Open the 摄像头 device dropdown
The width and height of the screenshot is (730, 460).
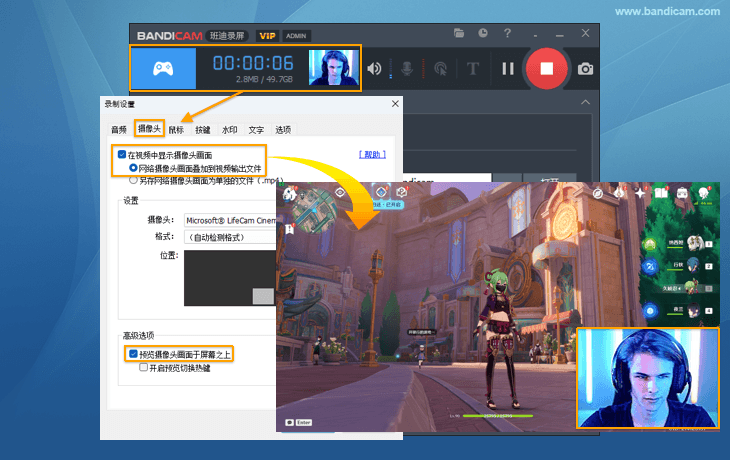[230, 220]
